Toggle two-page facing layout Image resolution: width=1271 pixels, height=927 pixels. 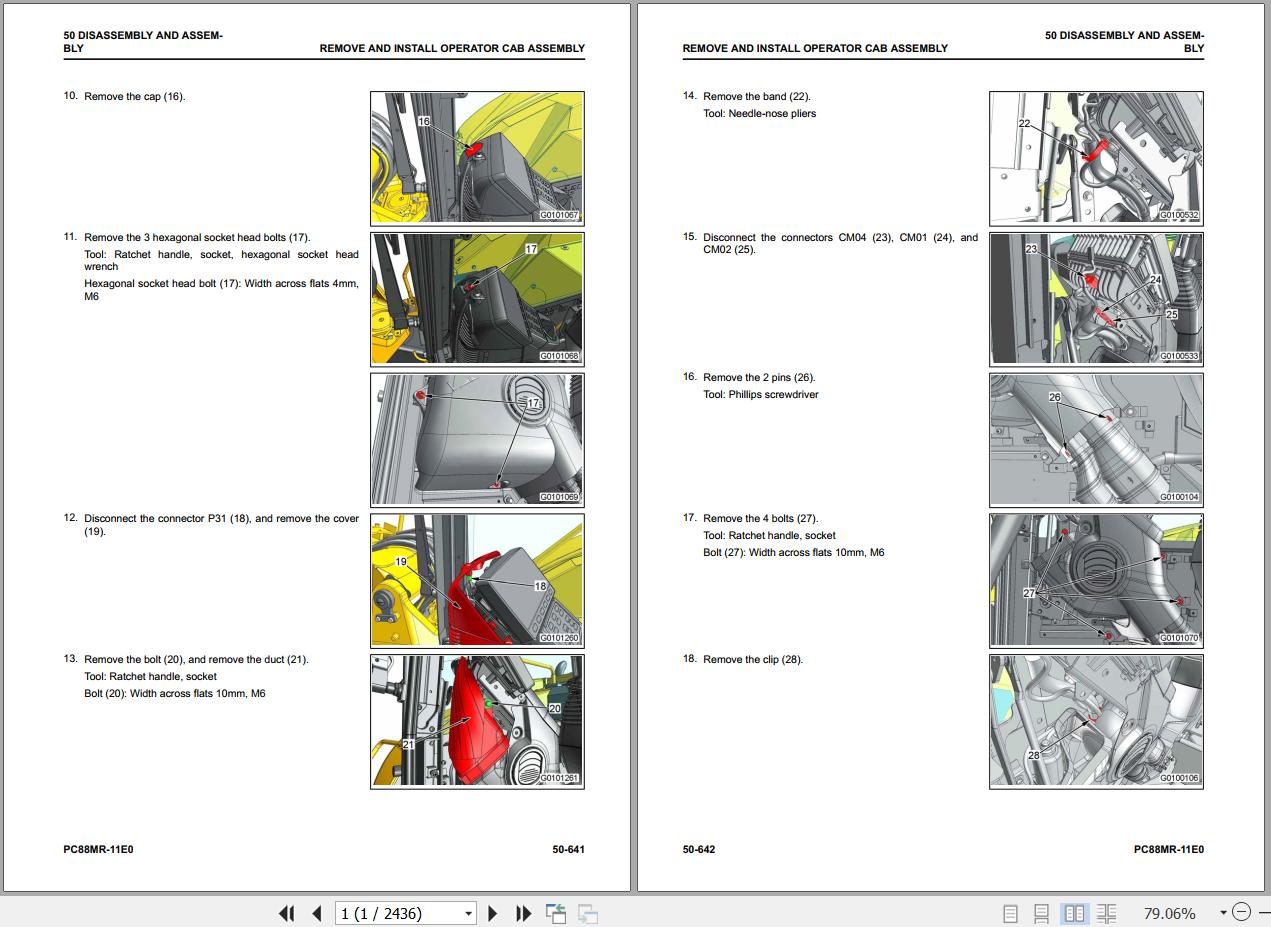point(1074,913)
